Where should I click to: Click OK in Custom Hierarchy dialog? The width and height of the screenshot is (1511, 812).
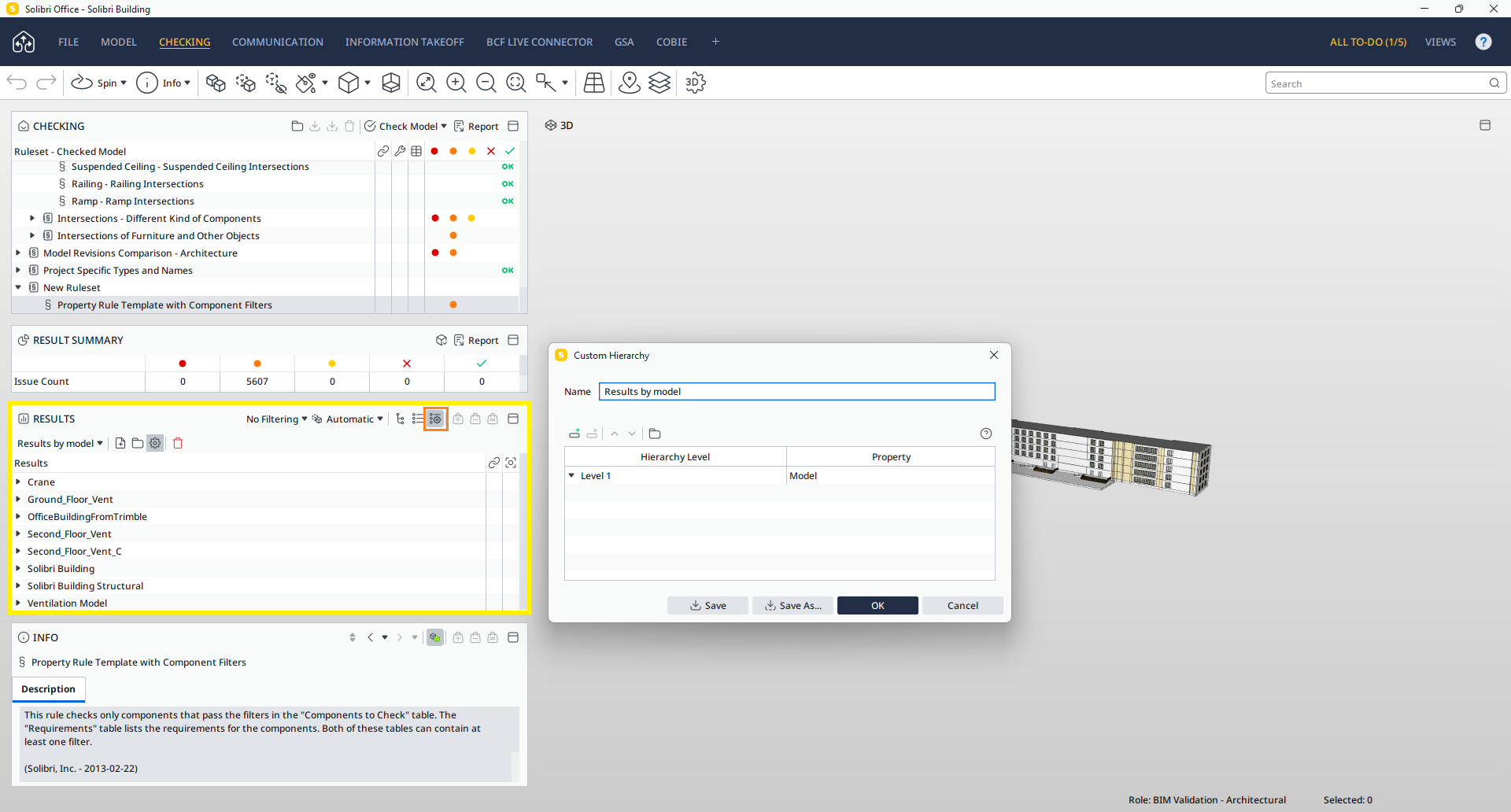click(877, 605)
